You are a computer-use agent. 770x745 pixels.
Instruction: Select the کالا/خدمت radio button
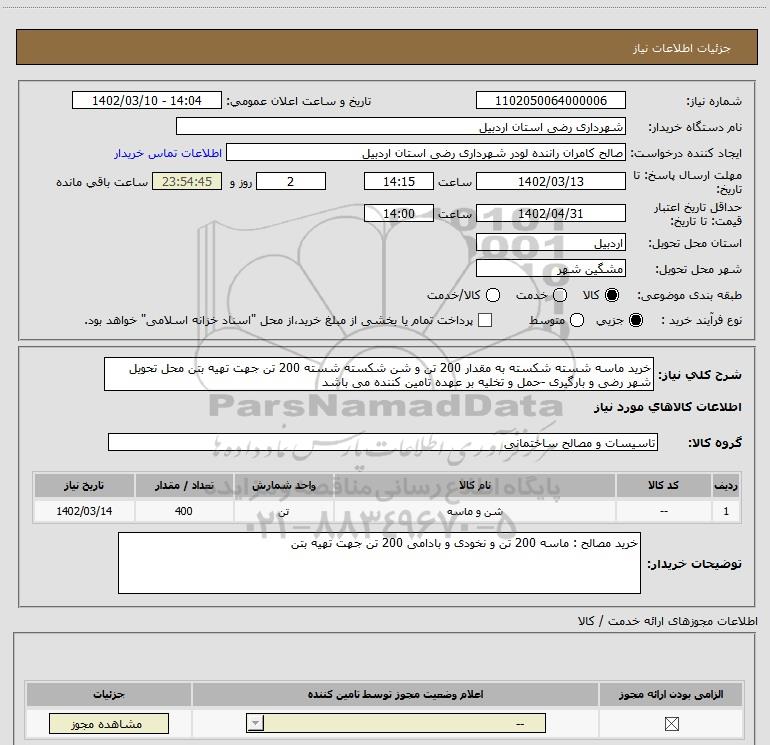[493, 295]
